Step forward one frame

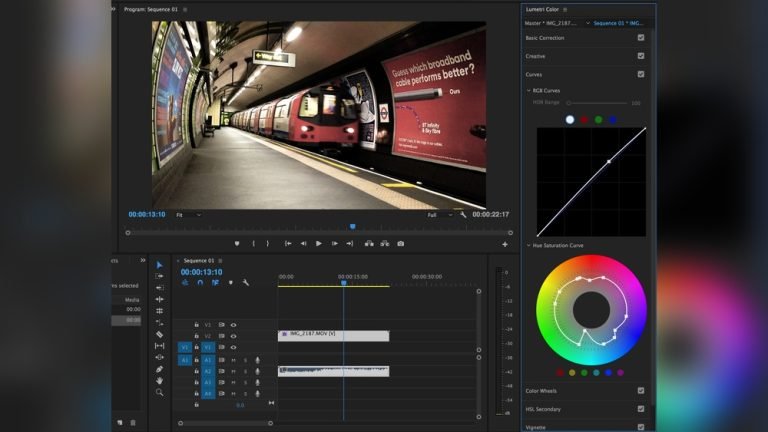(x=335, y=243)
